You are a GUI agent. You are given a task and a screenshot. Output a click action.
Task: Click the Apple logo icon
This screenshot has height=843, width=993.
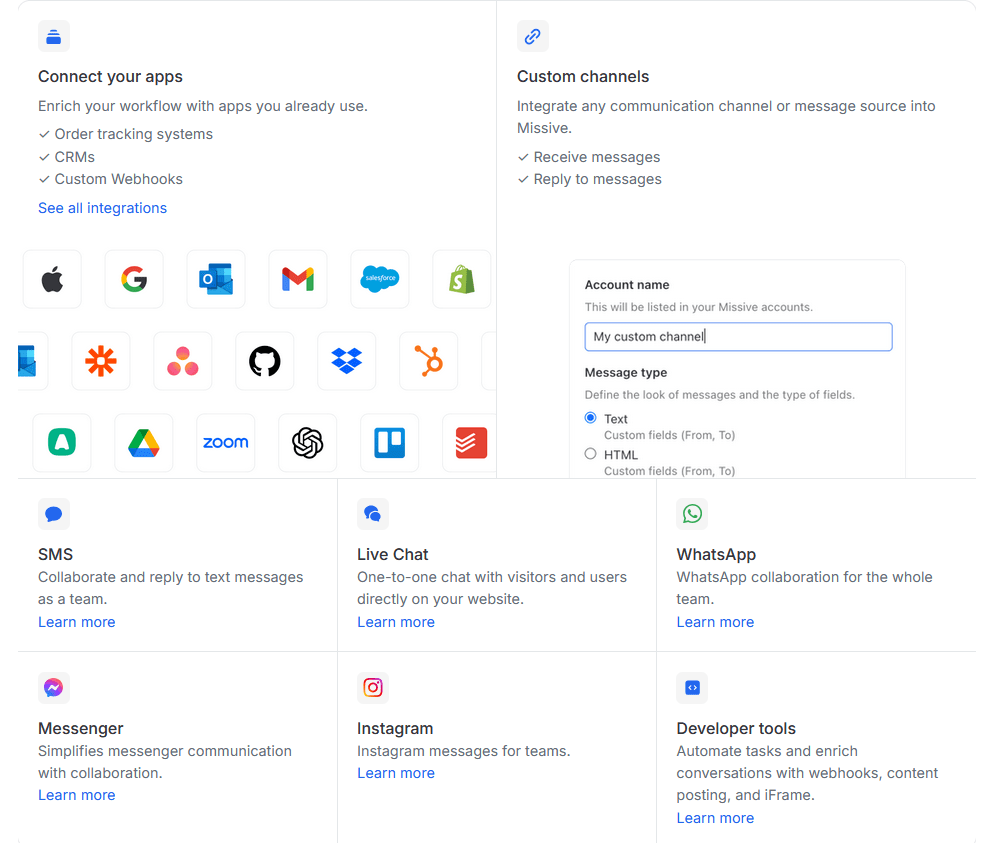53,279
